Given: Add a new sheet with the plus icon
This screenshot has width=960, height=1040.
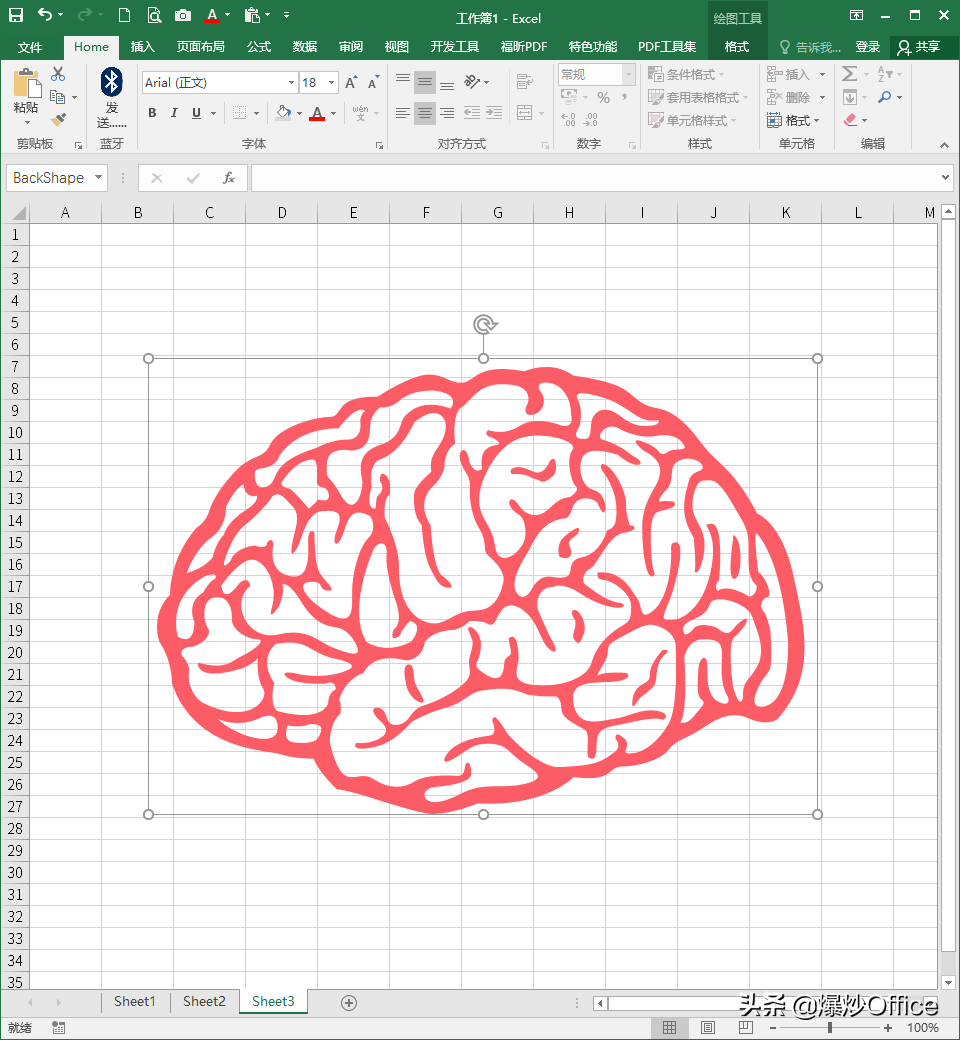Looking at the screenshot, I should pyautogui.click(x=349, y=1003).
